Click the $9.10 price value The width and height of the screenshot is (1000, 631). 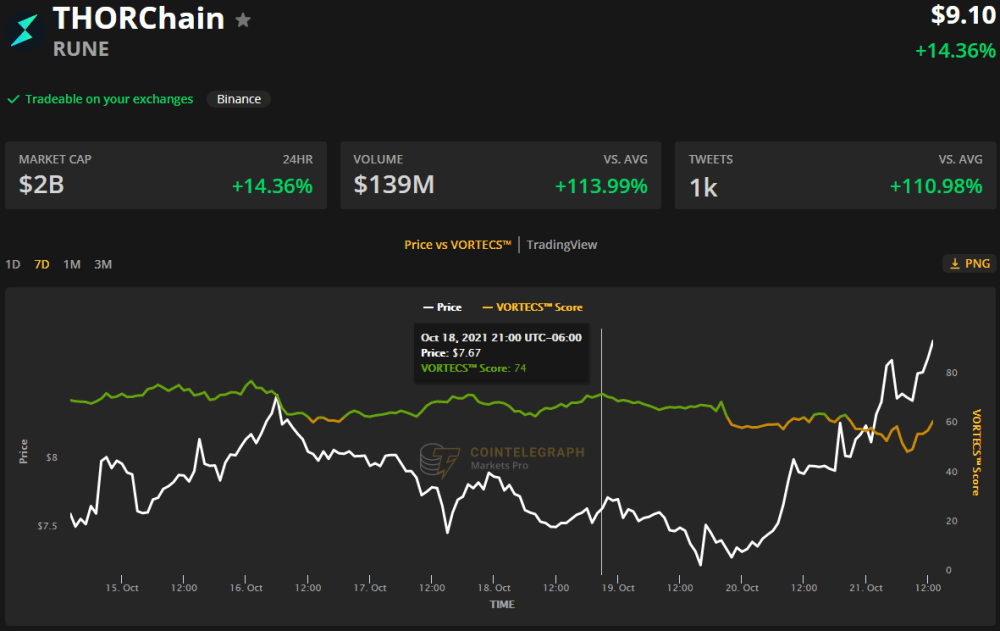[963, 15]
